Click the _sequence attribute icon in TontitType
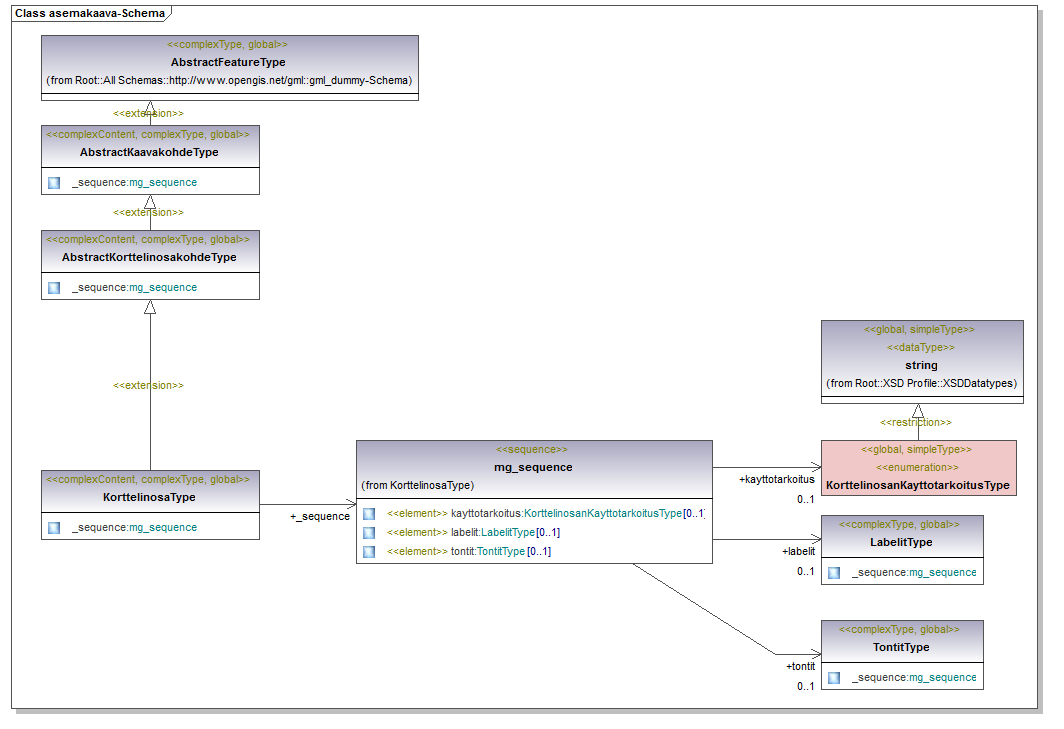 [834, 678]
